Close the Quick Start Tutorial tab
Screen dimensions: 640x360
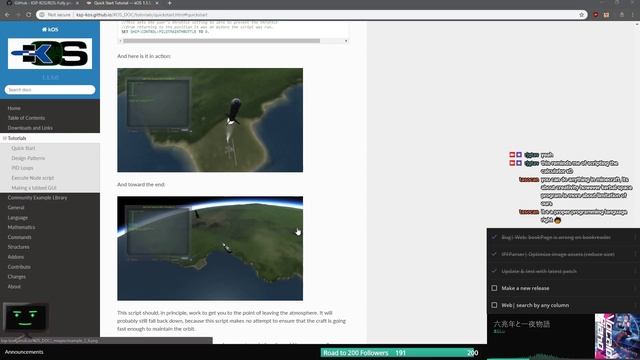pyautogui.click(x=157, y=3)
